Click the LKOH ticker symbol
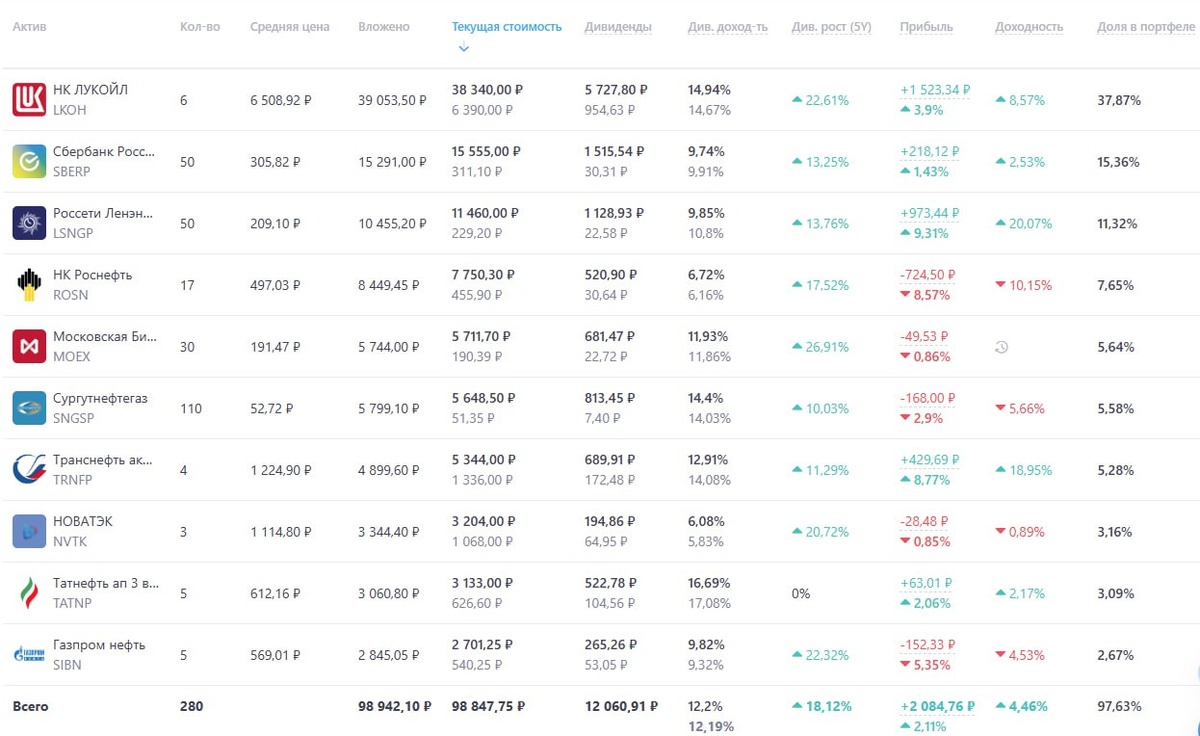 [x=70, y=110]
